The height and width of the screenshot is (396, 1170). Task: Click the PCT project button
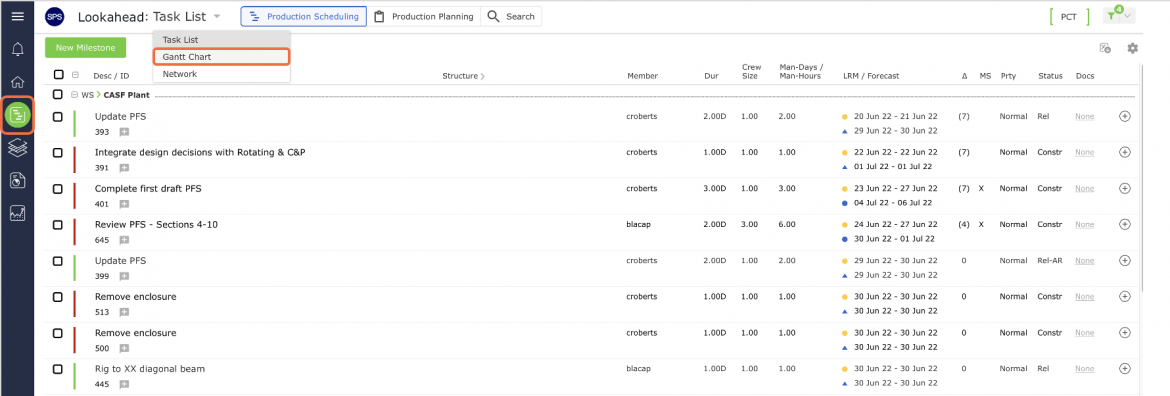(x=1069, y=16)
